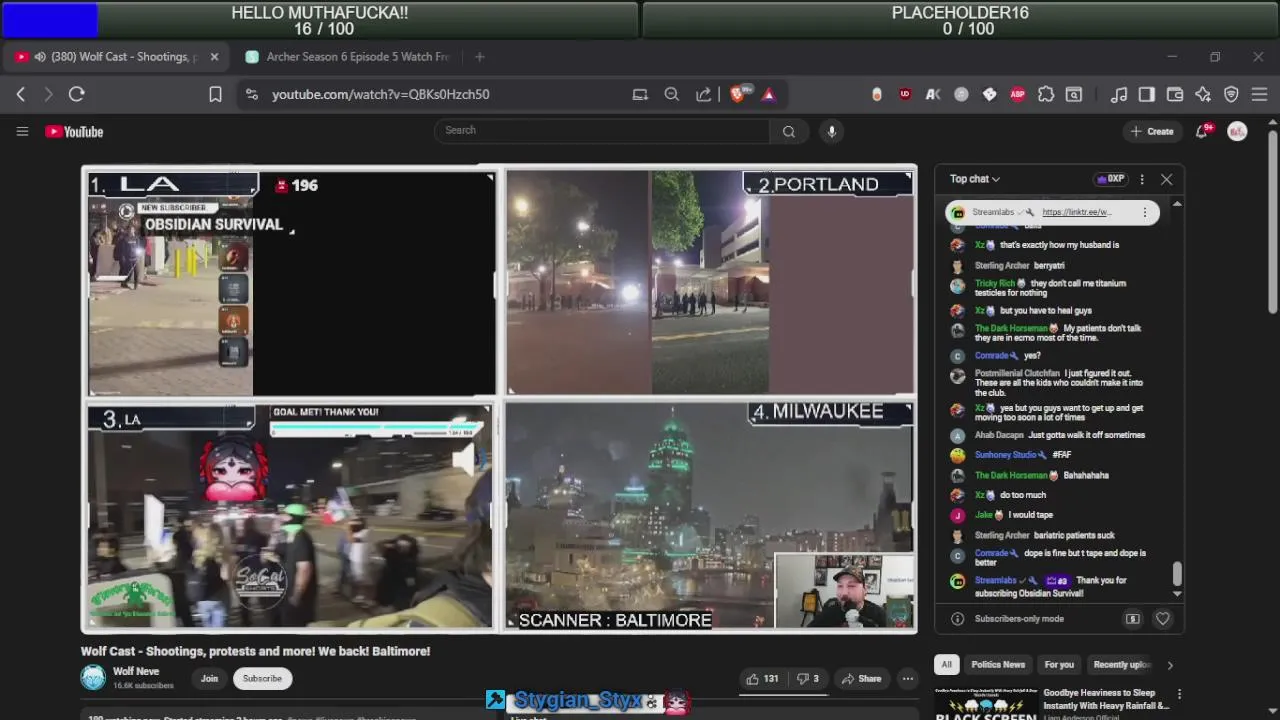
Task: Bookmark this page using the bookmark icon
Action: (x=215, y=94)
